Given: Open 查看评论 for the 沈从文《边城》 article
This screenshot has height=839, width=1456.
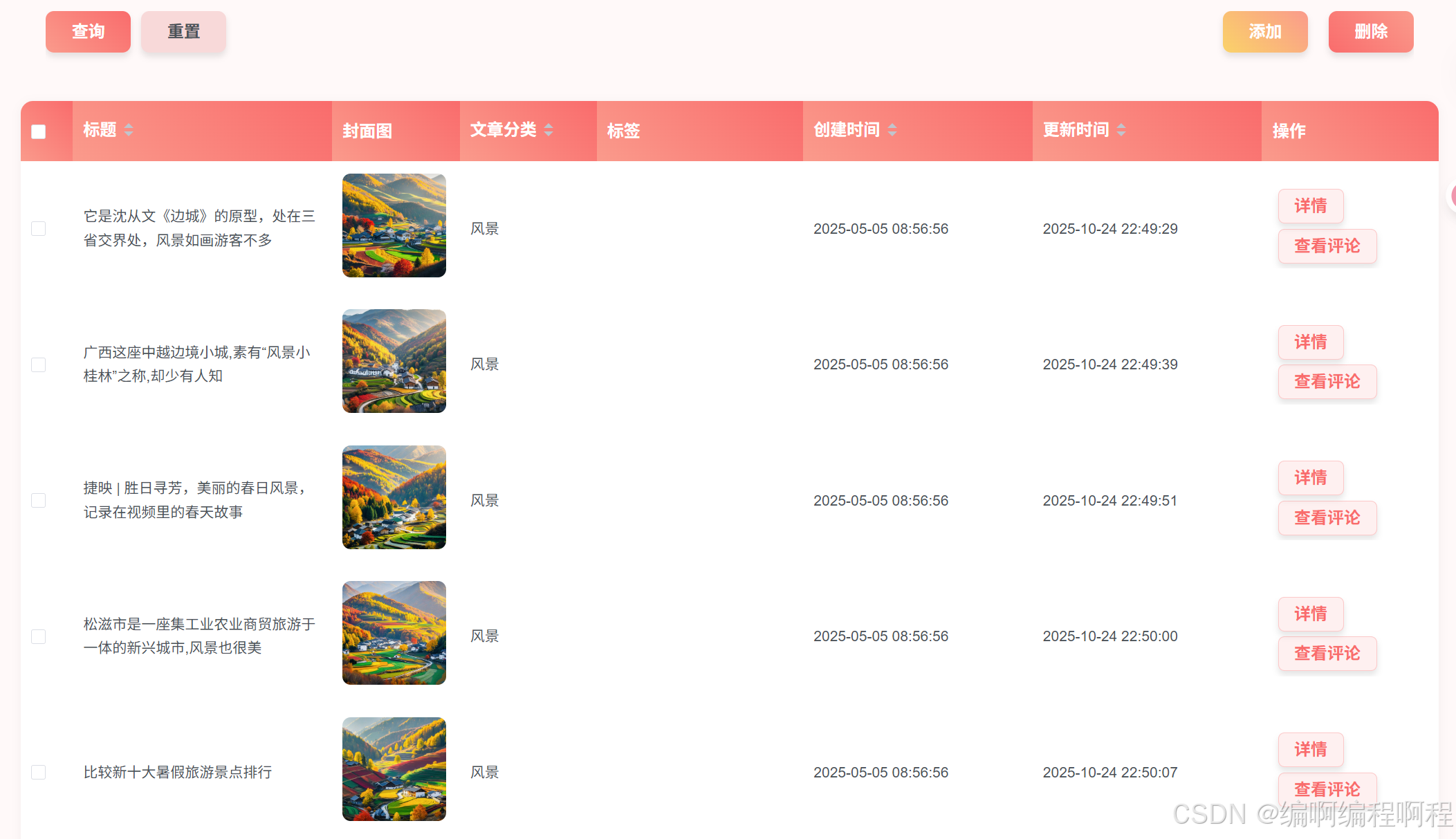Looking at the screenshot, I should [x=1327, y=246].
